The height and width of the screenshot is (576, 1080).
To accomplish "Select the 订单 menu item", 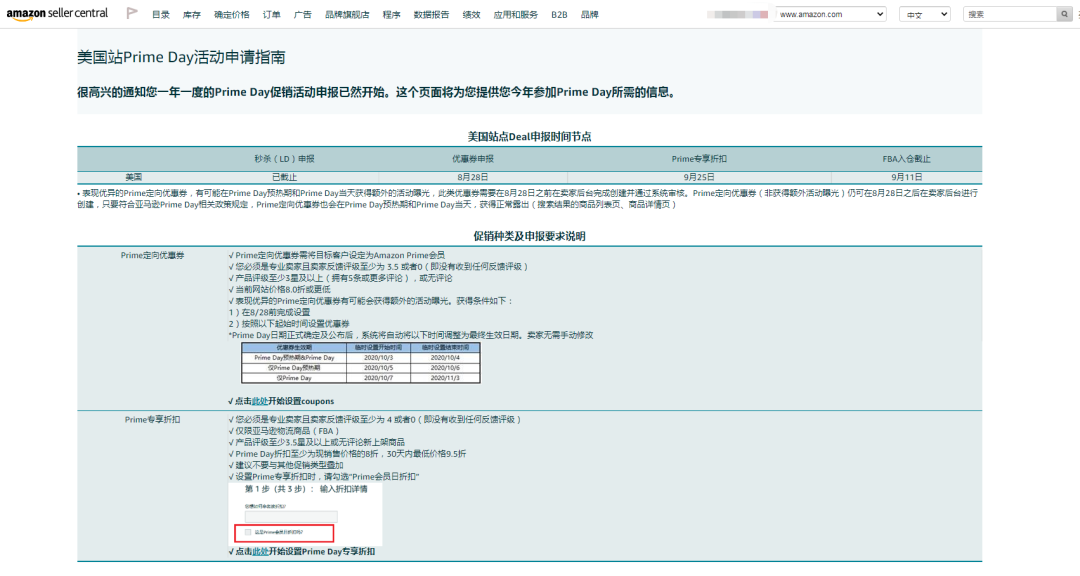I will click(270, 14).
